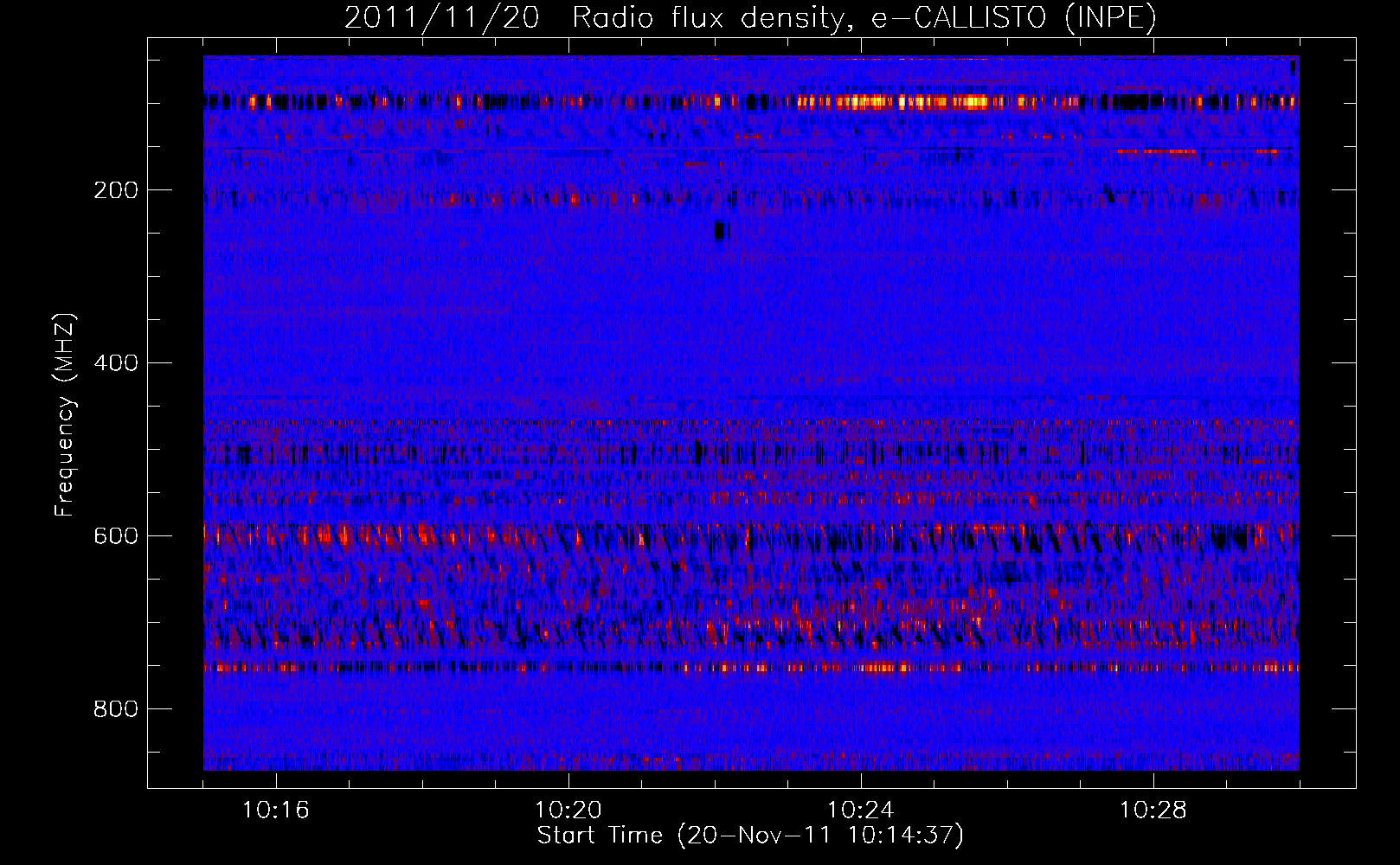Click the 400 frequency tick label
Viewport: 1400px width, 865px height.
coord(116,363)
